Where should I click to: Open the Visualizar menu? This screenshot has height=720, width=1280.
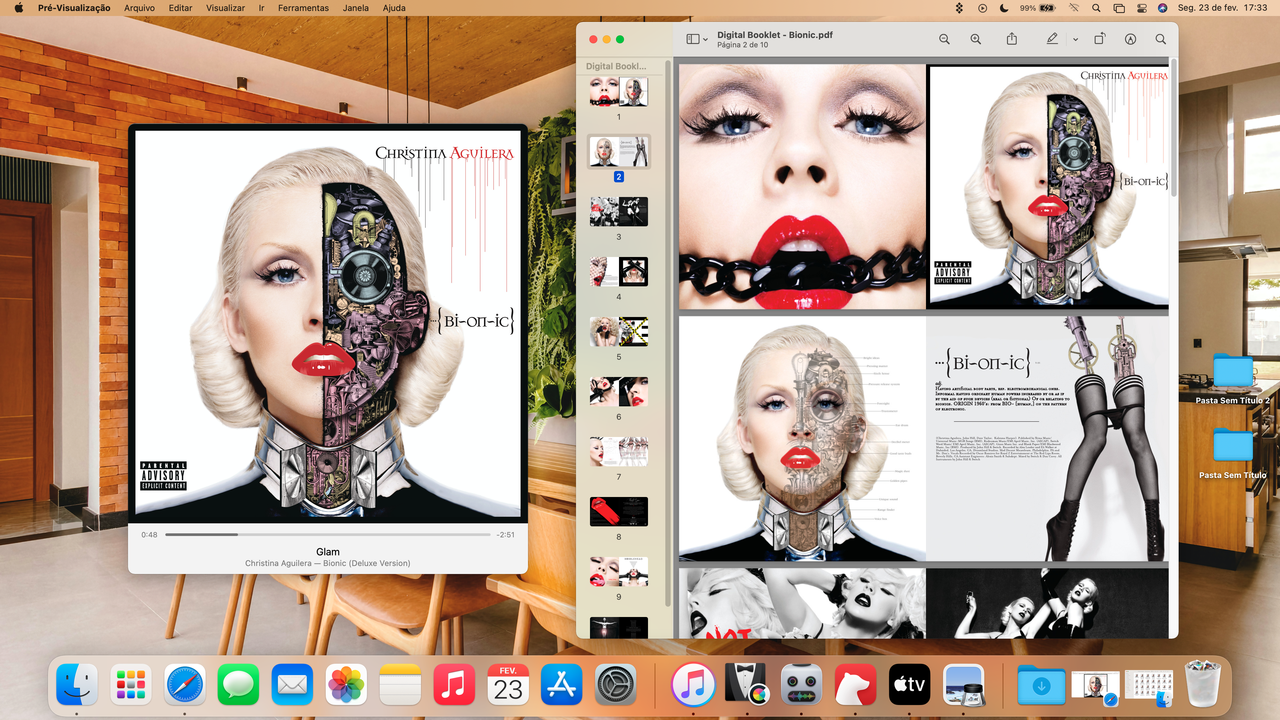(225, 7)
